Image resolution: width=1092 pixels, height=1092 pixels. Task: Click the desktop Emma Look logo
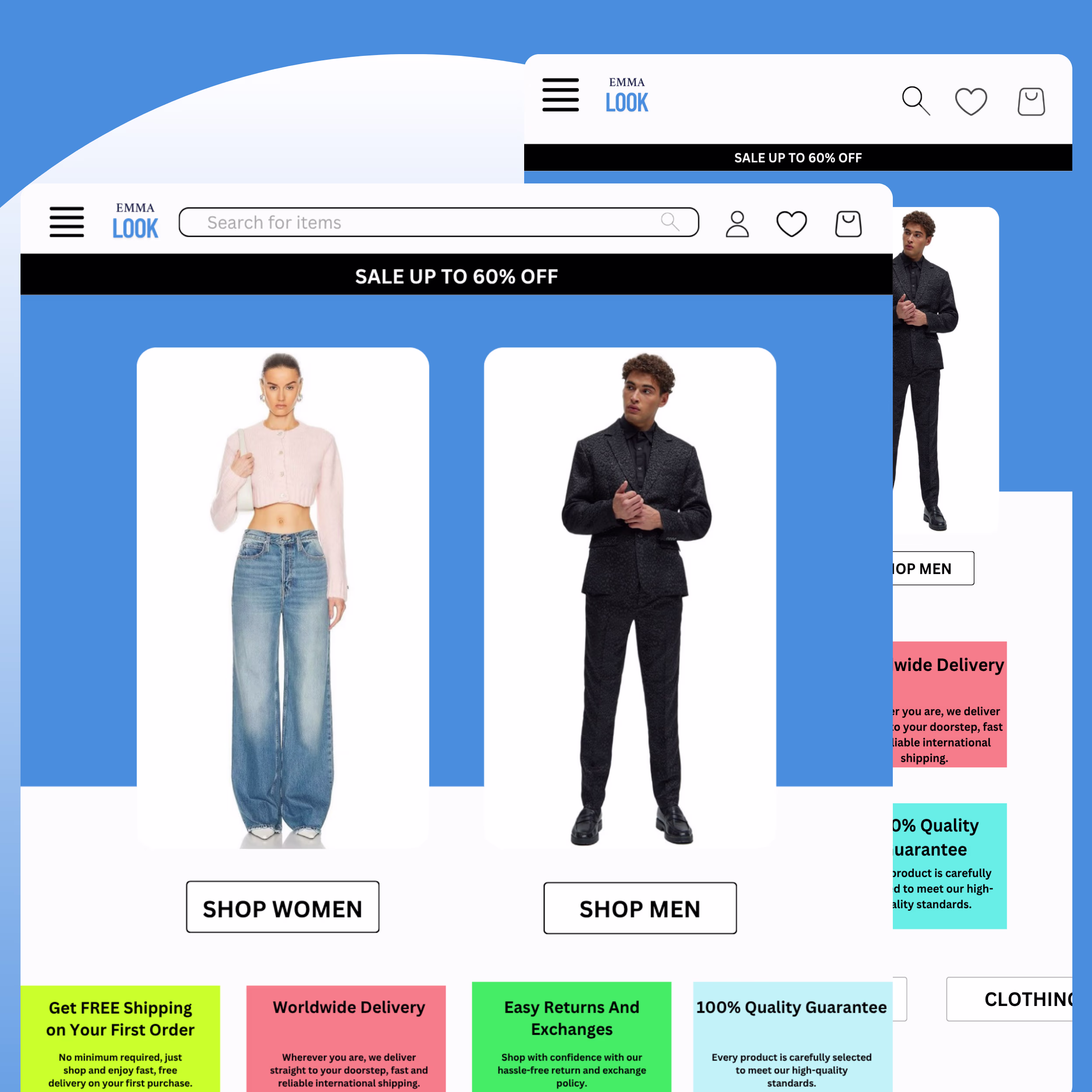coord(135,221)
